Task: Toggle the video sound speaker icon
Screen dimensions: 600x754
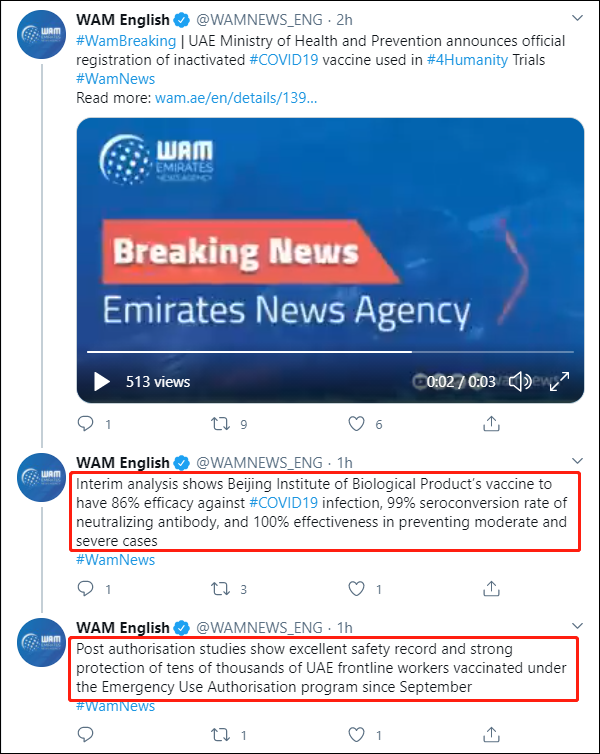Action: pyautogui.click(x=519, y=381)
